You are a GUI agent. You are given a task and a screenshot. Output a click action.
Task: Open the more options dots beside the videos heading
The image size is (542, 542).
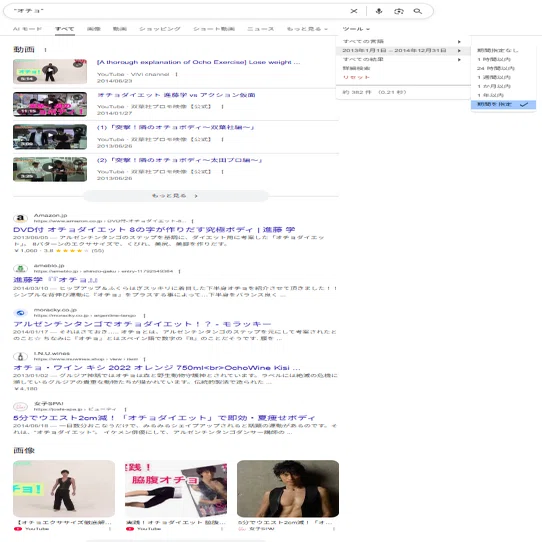click(45, 50)
